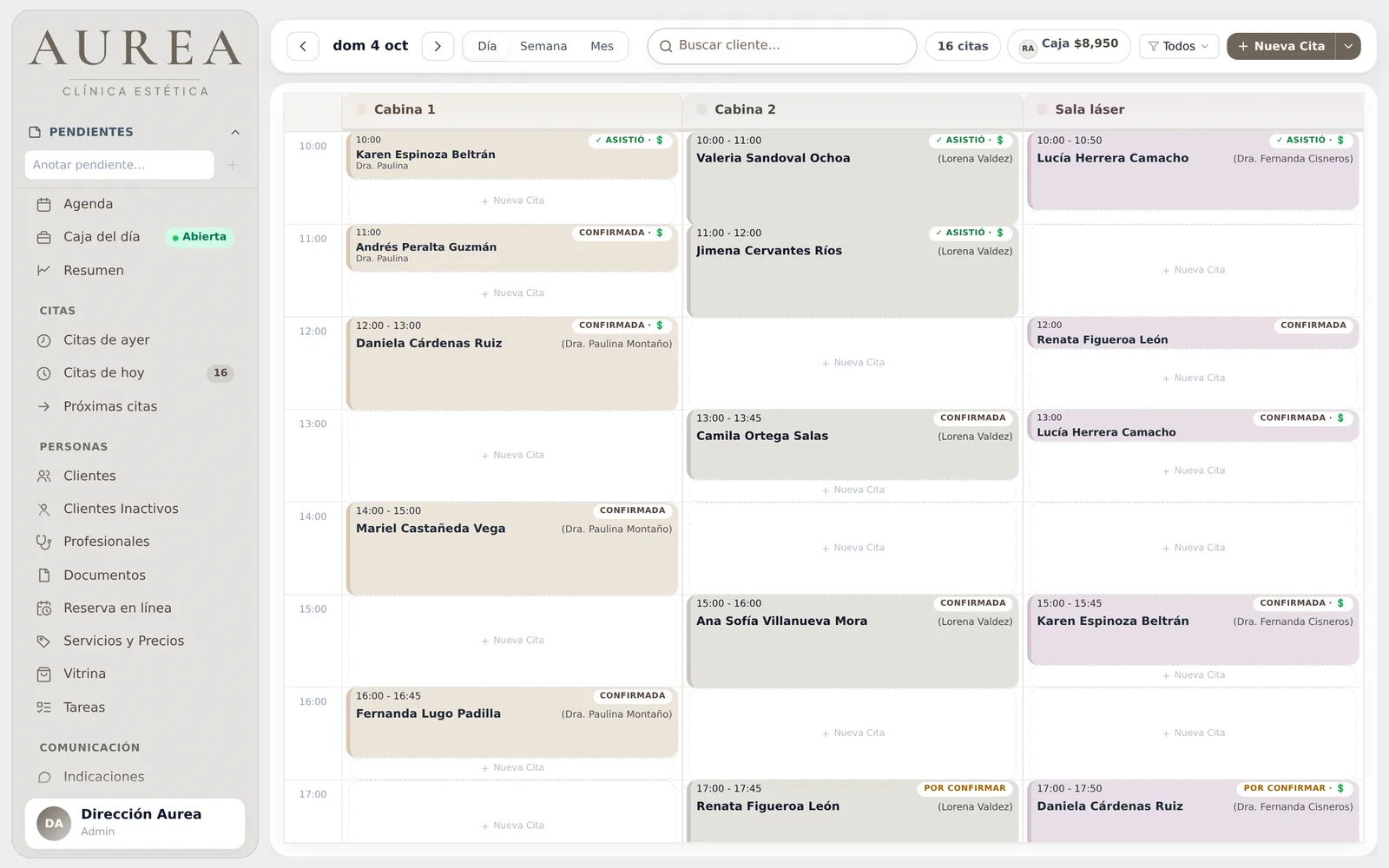
Task: Open the Caja $8,950 summary
Action: tap(1069, 45)
